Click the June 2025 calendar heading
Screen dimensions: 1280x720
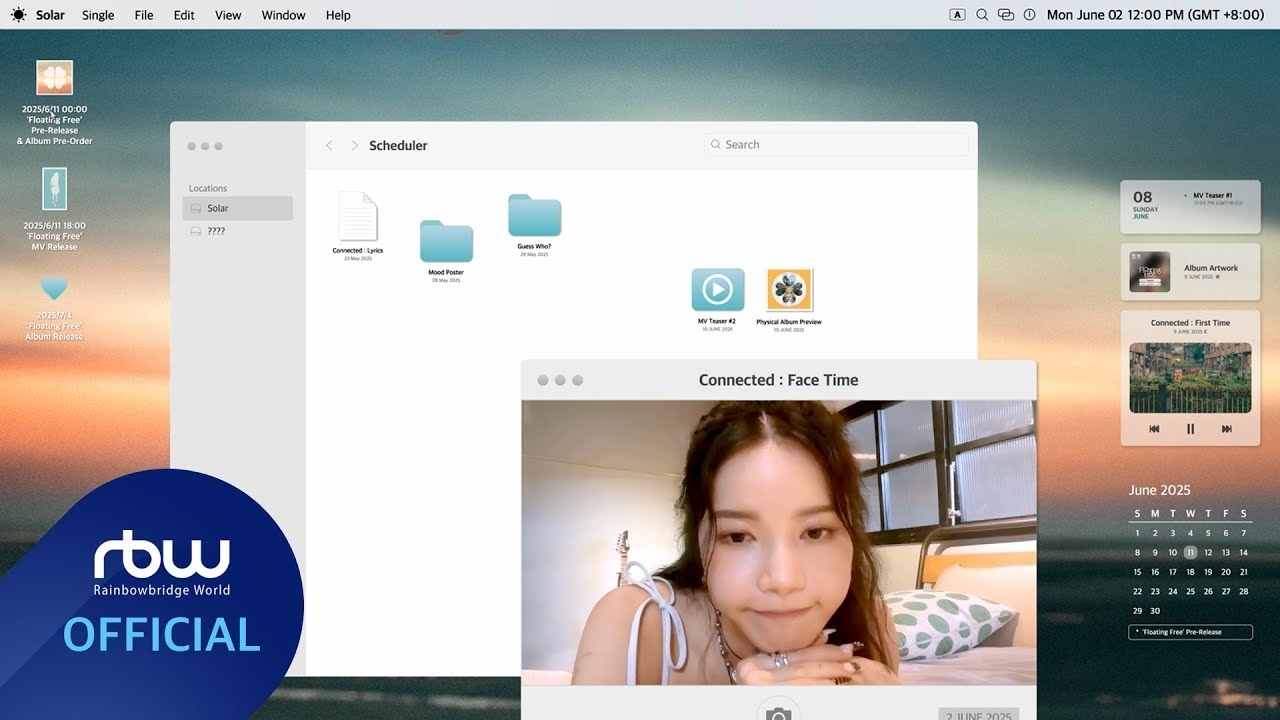pos(1159,490)
